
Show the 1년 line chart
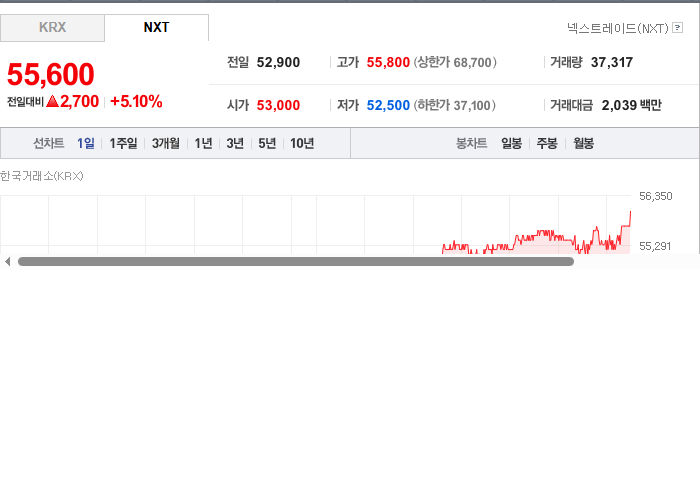tap(203, 143)
